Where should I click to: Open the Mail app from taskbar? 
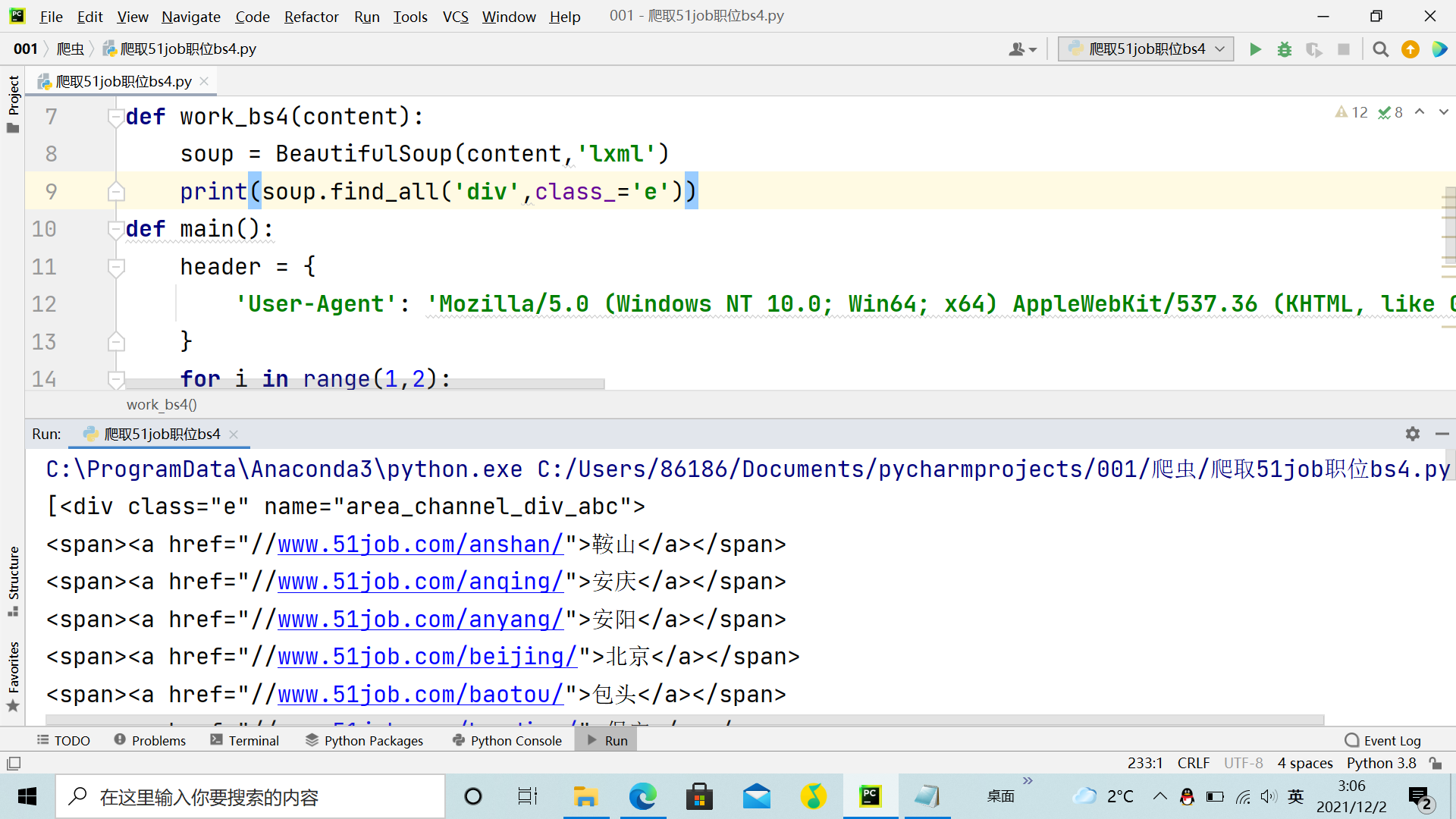pyautogui.click(x=756, y=796)
